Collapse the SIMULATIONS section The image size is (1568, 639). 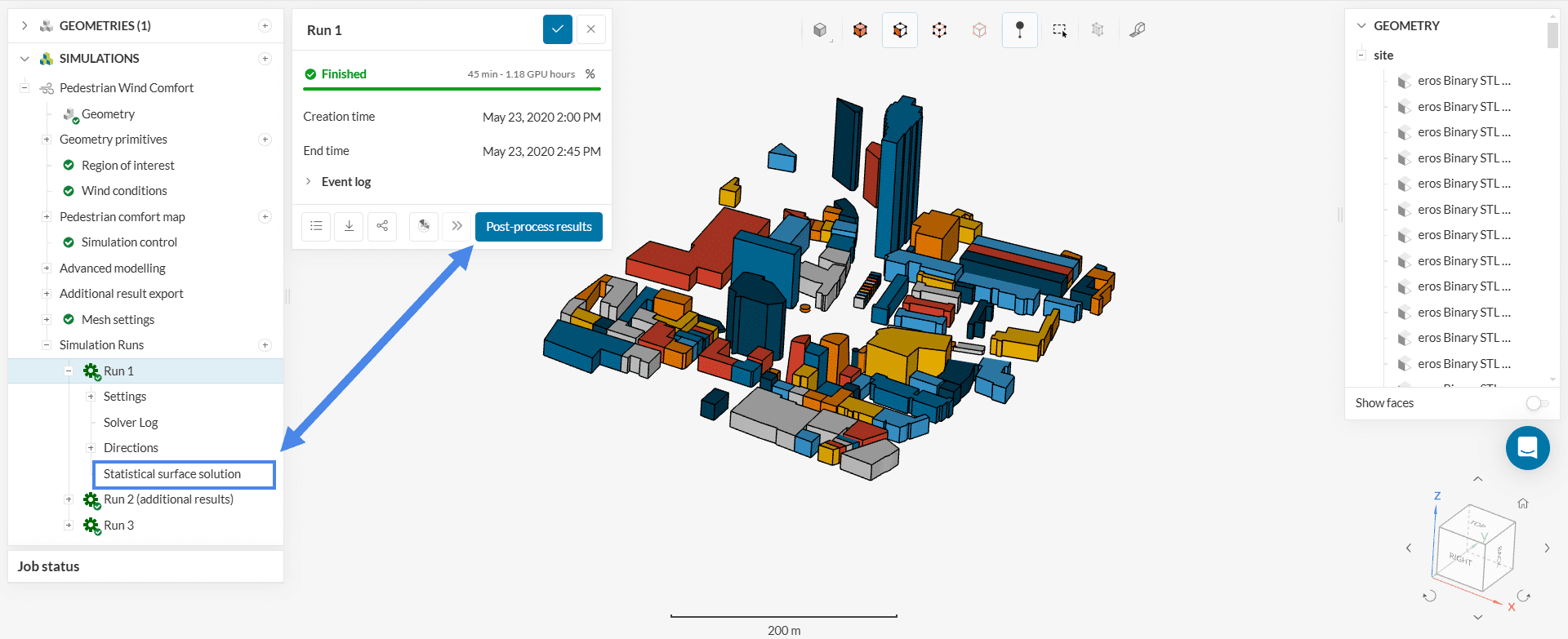pos(24,59)
